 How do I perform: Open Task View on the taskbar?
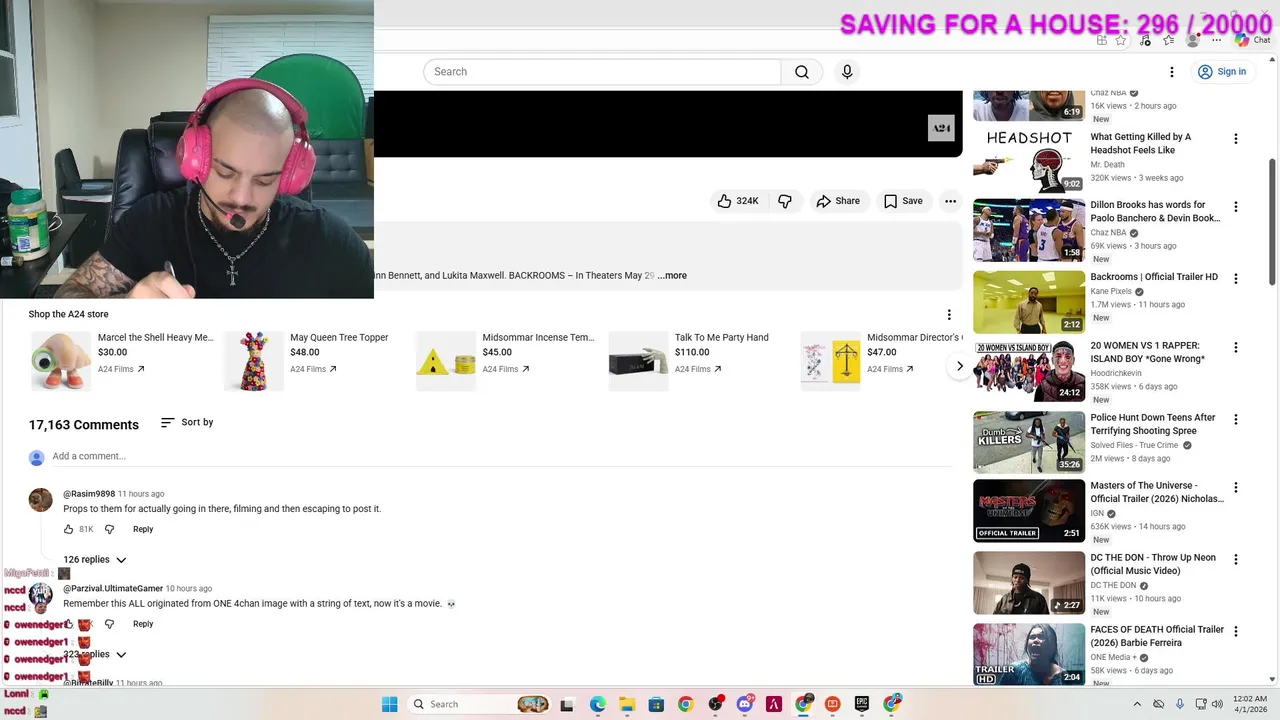tap(567, 704)
